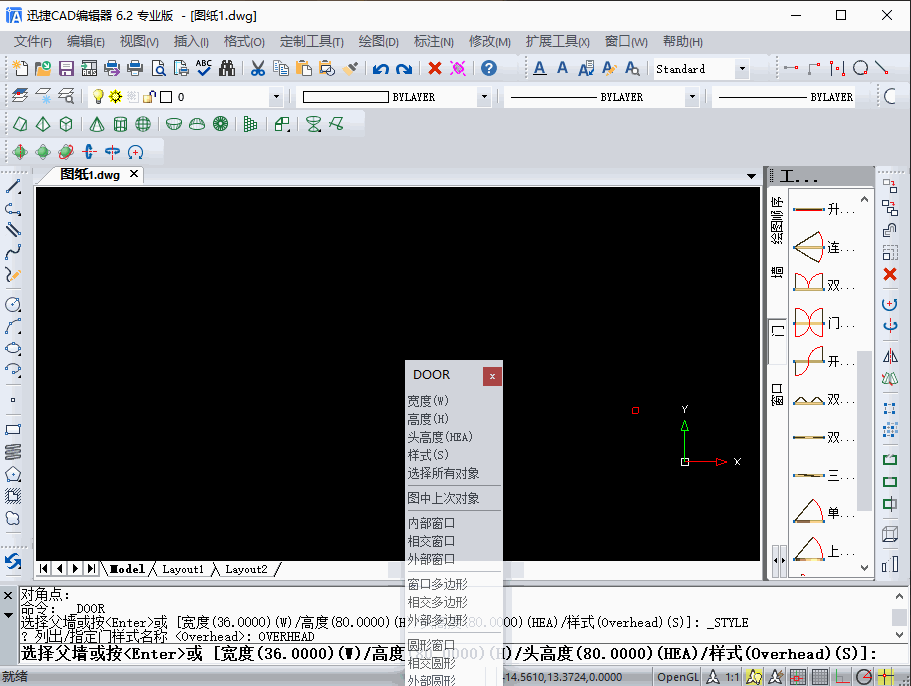Close the 图纸1.dwg tab
The height and width of the screenshot is (686, 911).
click(134, 174)
